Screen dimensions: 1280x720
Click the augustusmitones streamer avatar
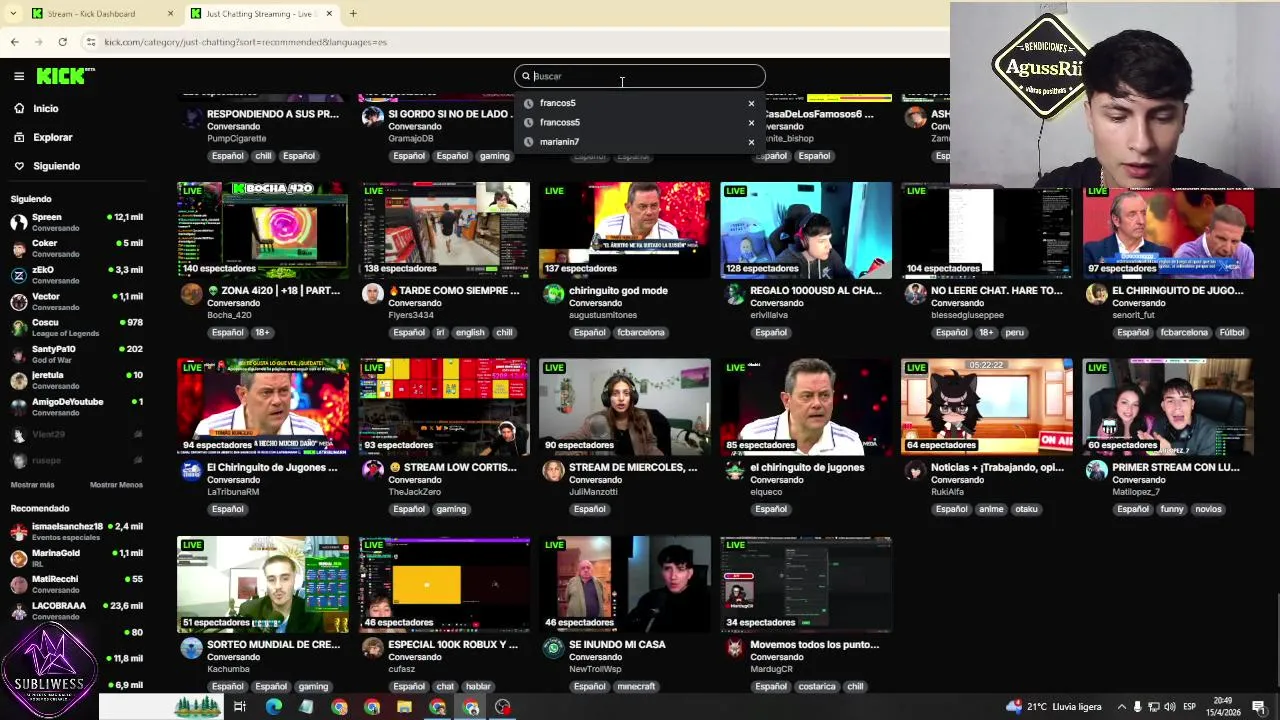[x=553, y=294]
